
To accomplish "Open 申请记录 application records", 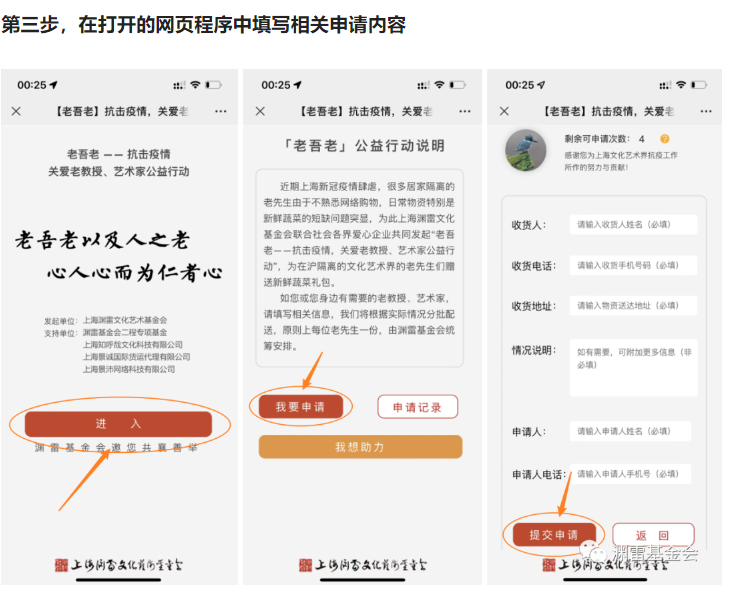I will click(x=417, y=407).
